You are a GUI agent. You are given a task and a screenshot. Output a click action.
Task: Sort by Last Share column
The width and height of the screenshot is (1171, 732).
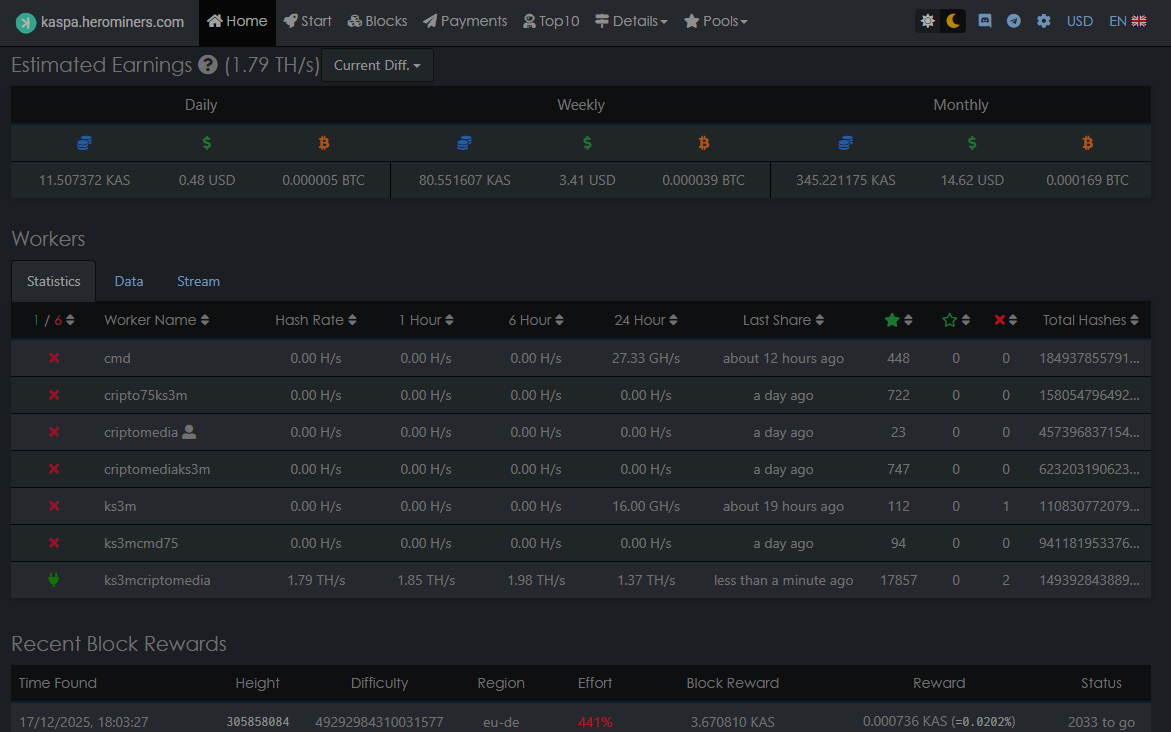[783, 320]
